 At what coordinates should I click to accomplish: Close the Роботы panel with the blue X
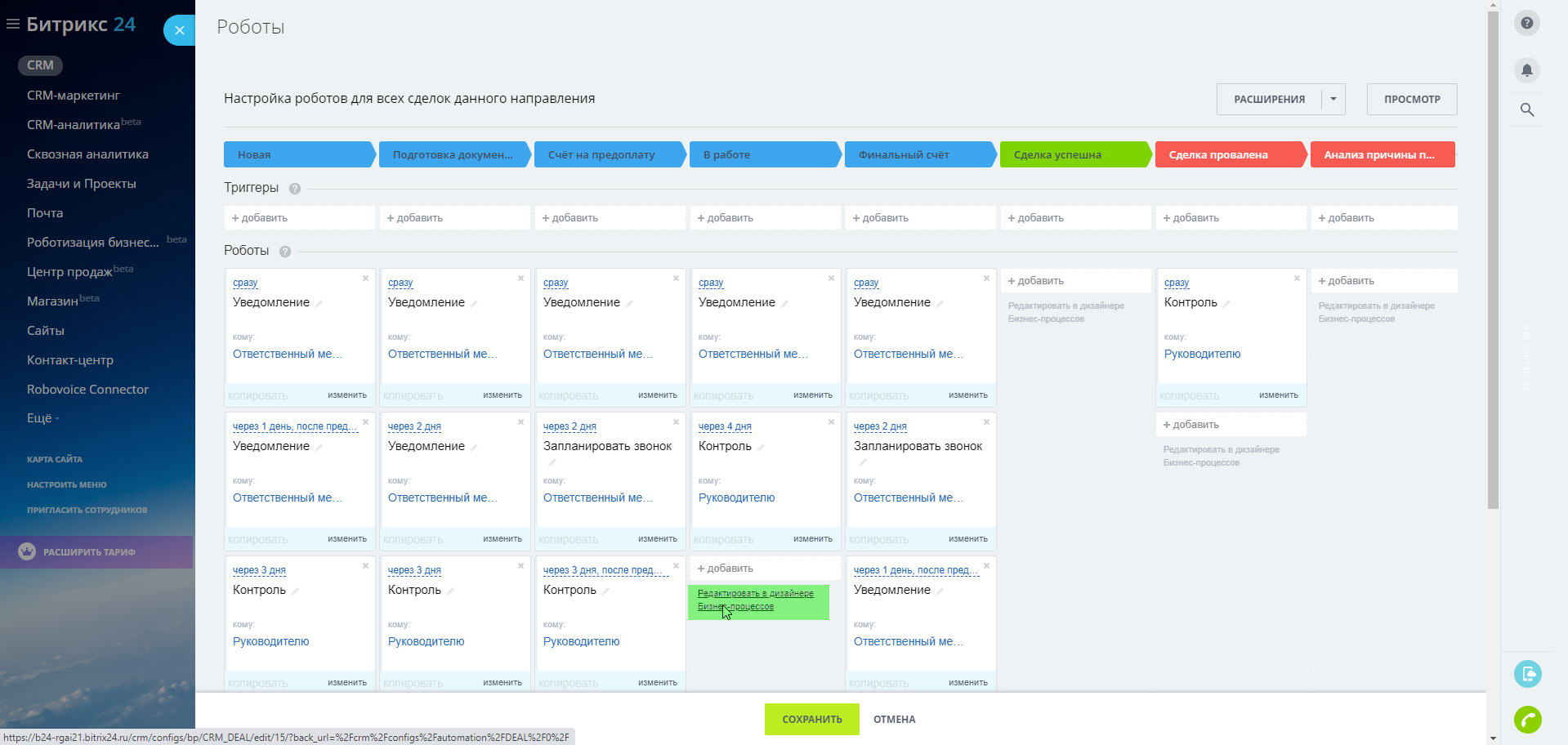coord(180,31)
